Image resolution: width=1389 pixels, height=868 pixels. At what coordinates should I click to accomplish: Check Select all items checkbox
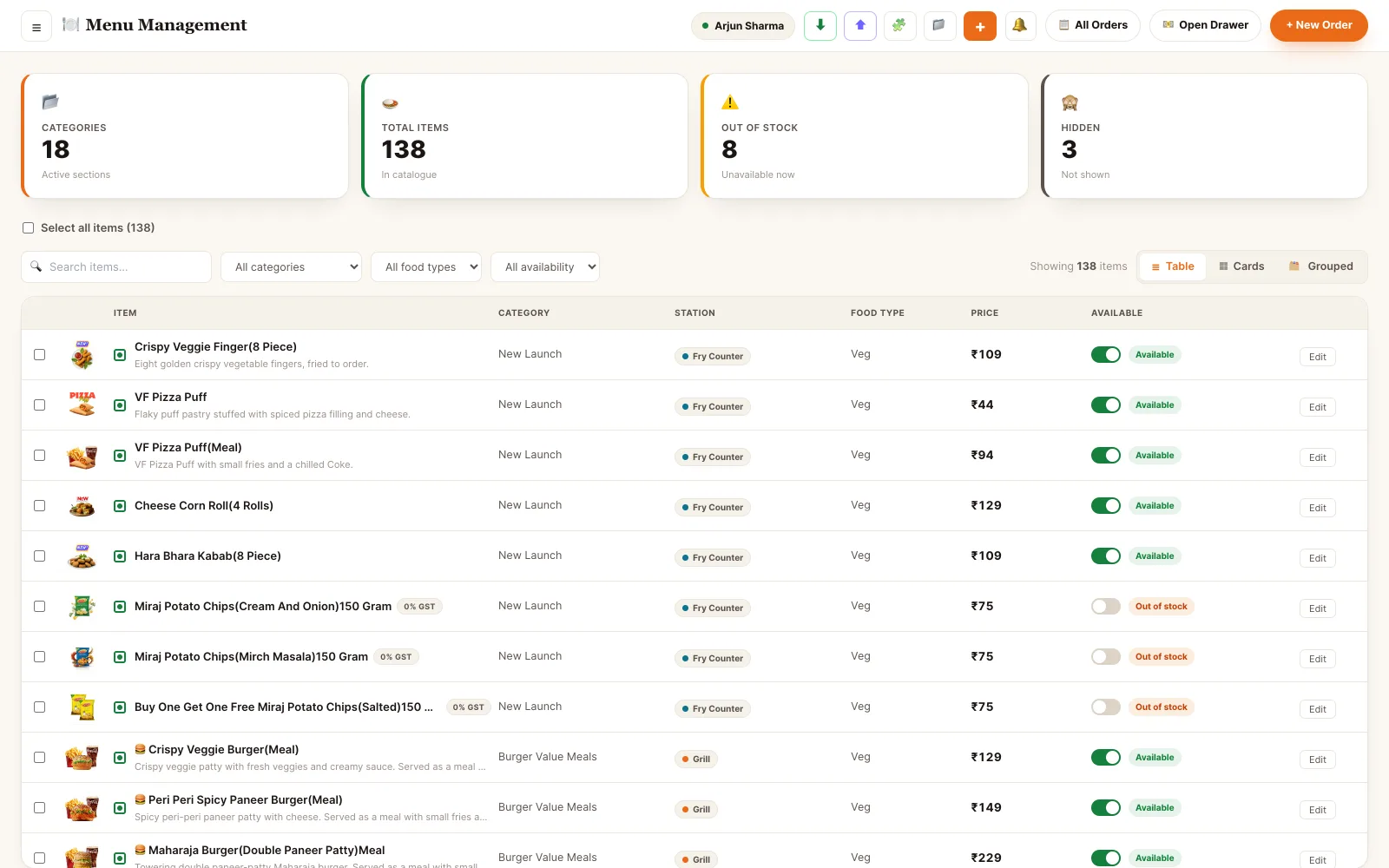(x=28, y=228)
